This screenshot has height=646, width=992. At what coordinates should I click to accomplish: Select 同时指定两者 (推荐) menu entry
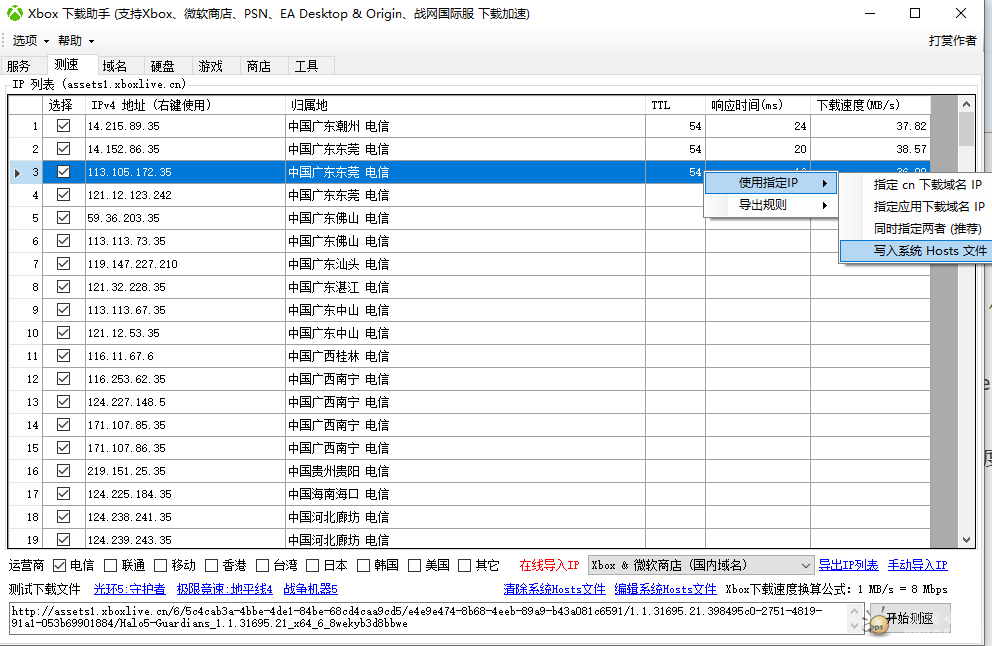tap(915, 229)
